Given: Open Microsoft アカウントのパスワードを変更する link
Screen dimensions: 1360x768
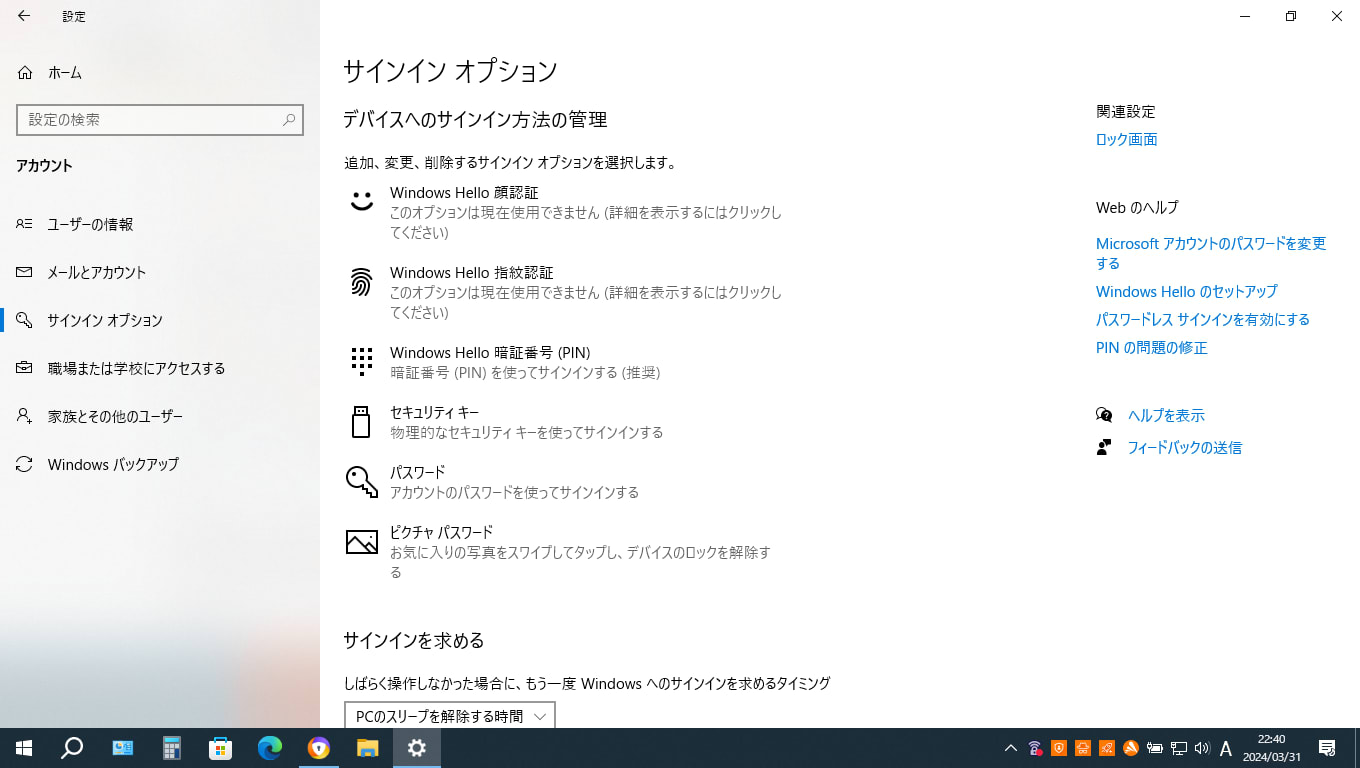Looking at the screenshot, I should click(1211, 253).
